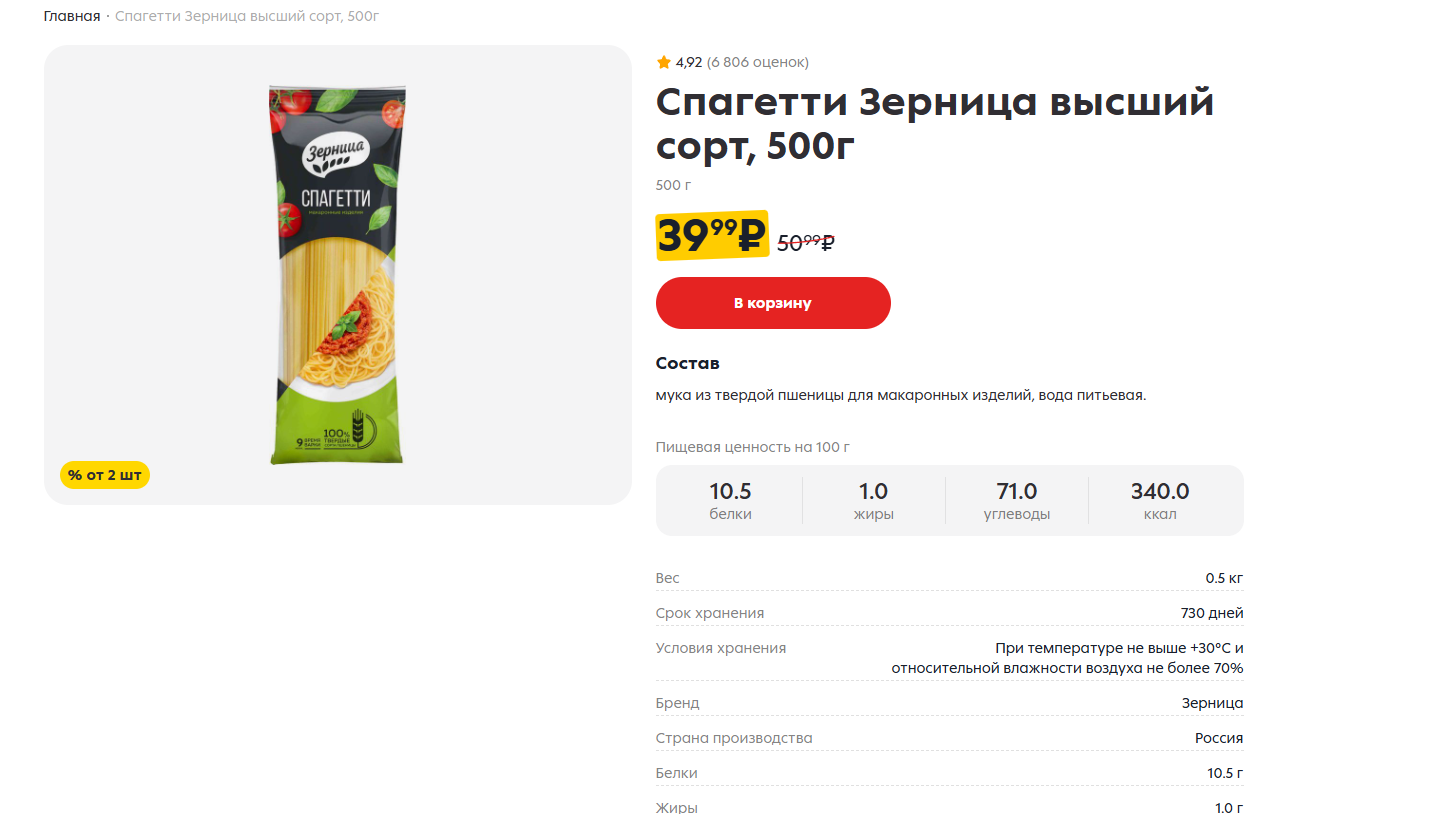This screenshot has height=814, width=1432.
Task: Select the 1.0 жиры nutrition cell
Action: (874, 501)
